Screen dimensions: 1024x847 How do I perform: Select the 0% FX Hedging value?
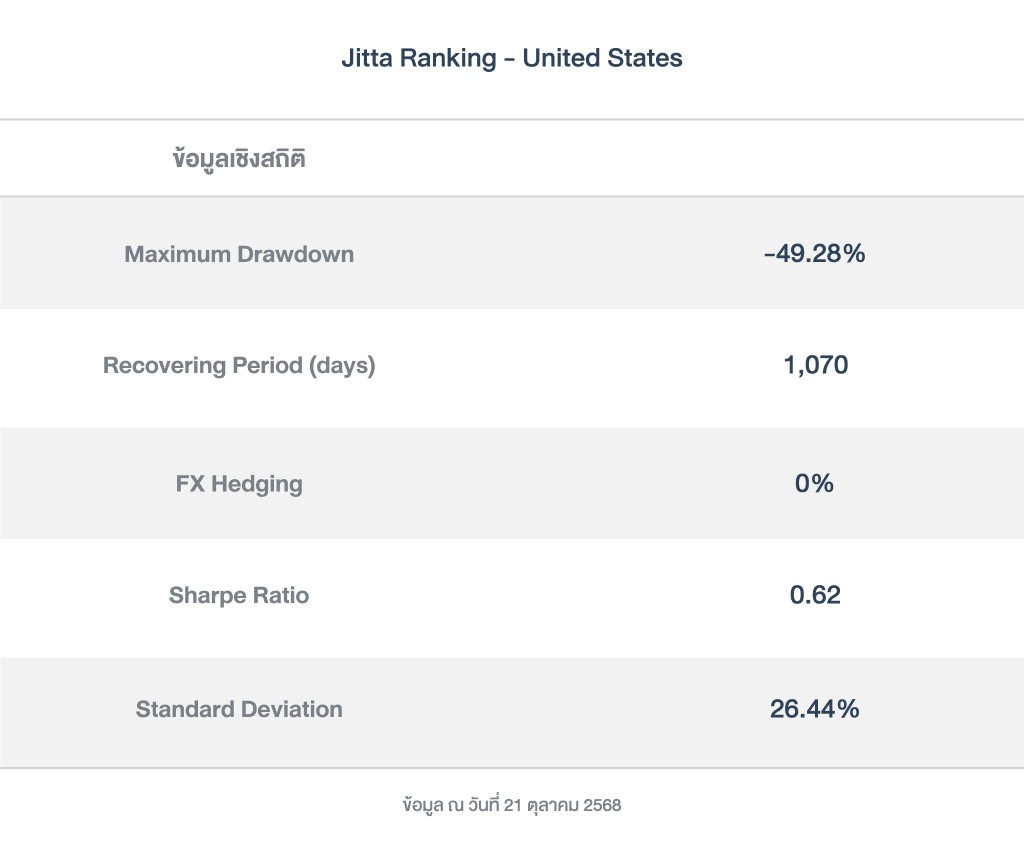[814, 484]
